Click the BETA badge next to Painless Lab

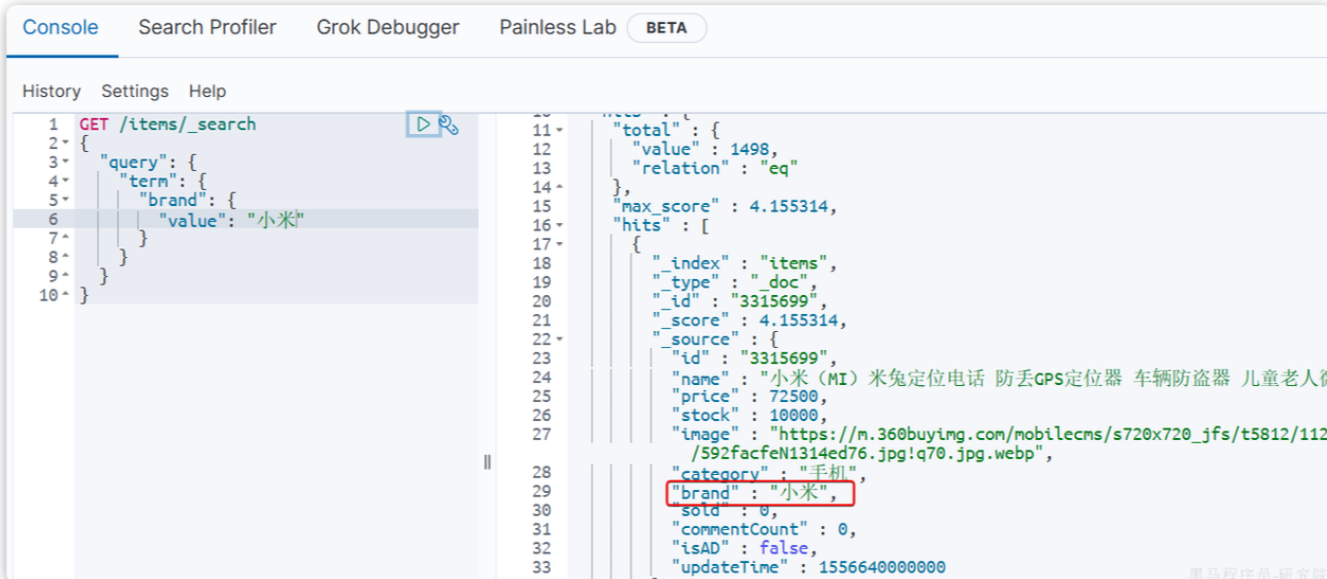click(x=666, y=28)
